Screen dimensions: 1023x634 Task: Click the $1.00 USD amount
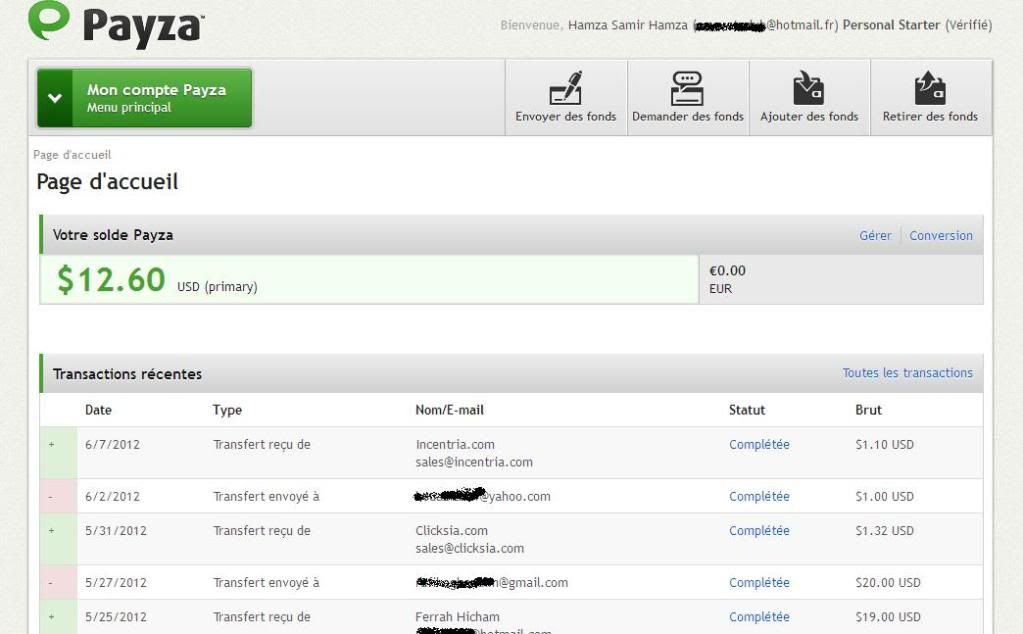pyautogui.click(x=884, y=497)
